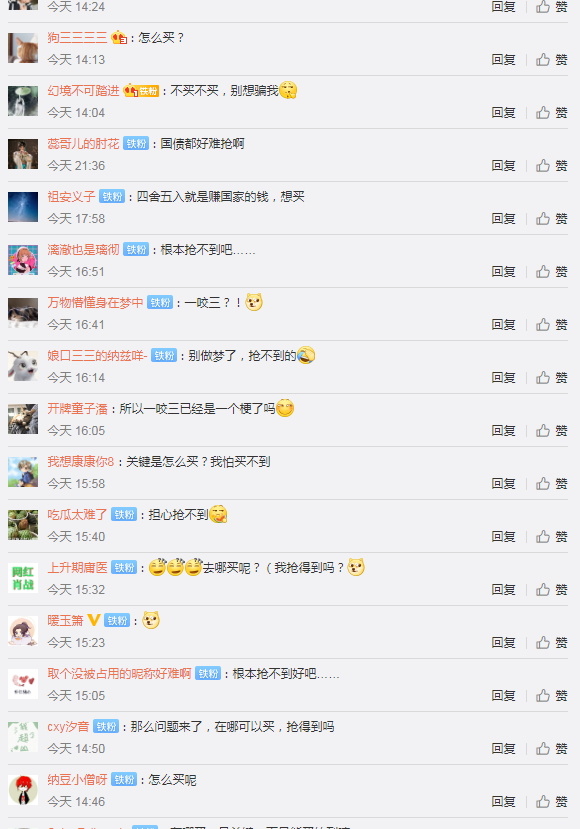Open the avatar of 上升期庸医
The image size is (580, 829).
(x=23, y=578)
